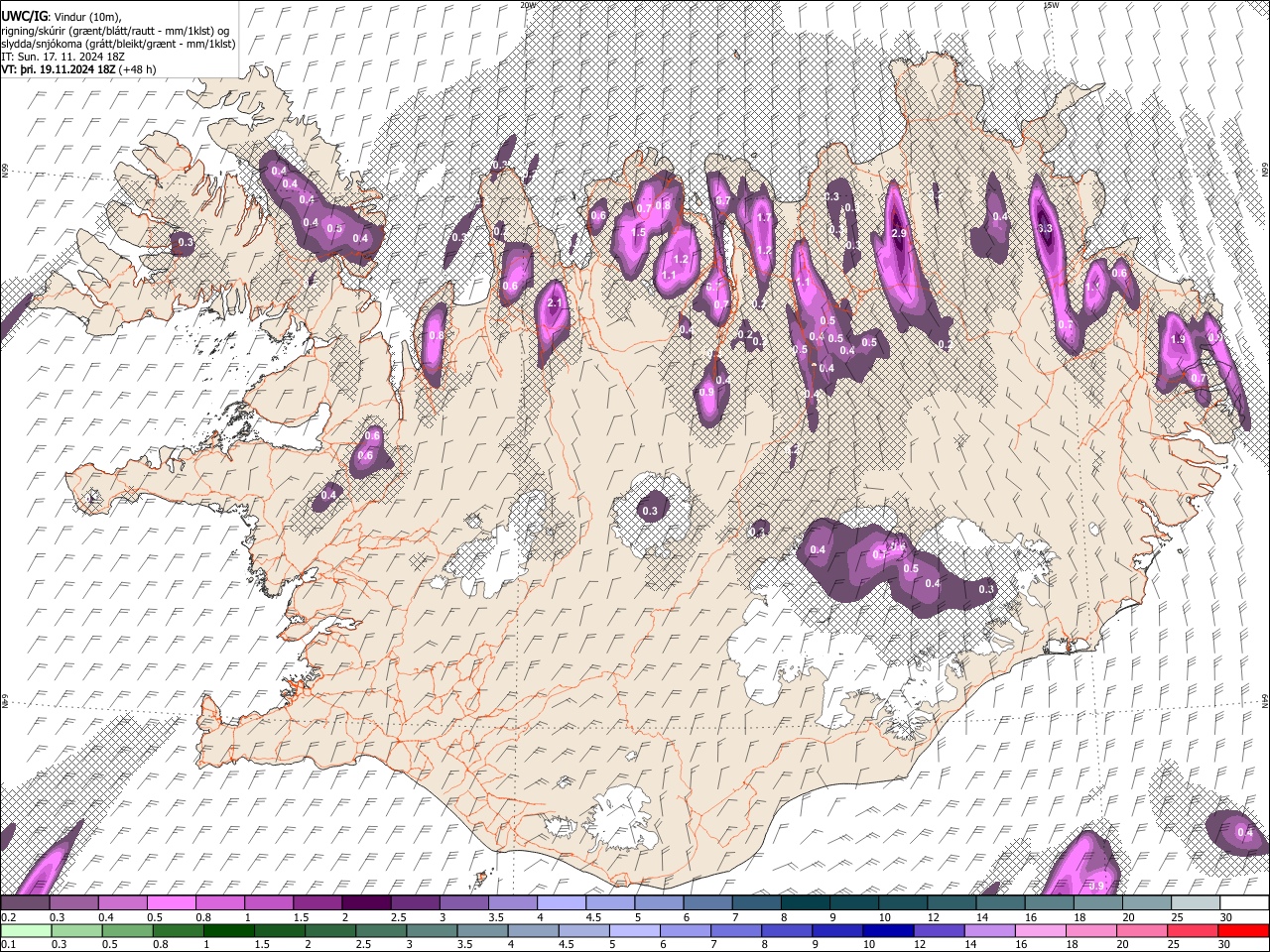Click the 0.3 value in the Westfjords
The image size is (1270, 952).
[185, 242]
